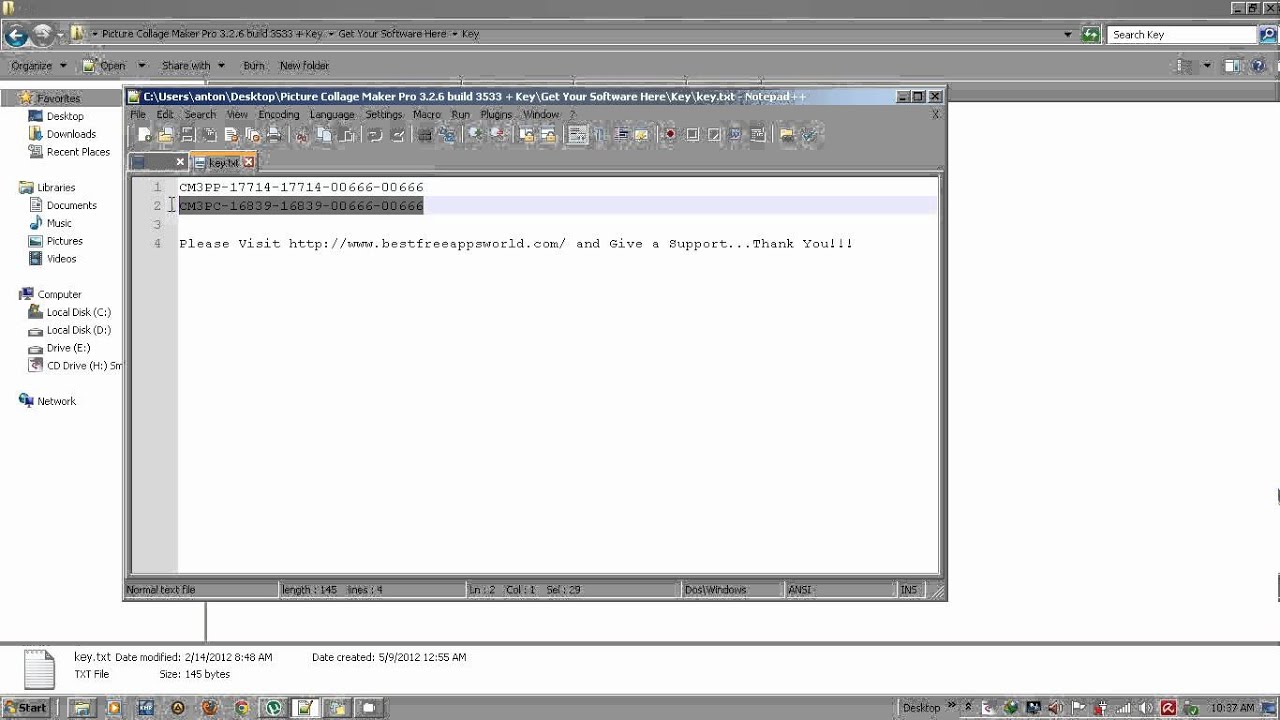Expand the Open button dropdown arrow
The image size is (1280, 720).
(x=141, y=66)
